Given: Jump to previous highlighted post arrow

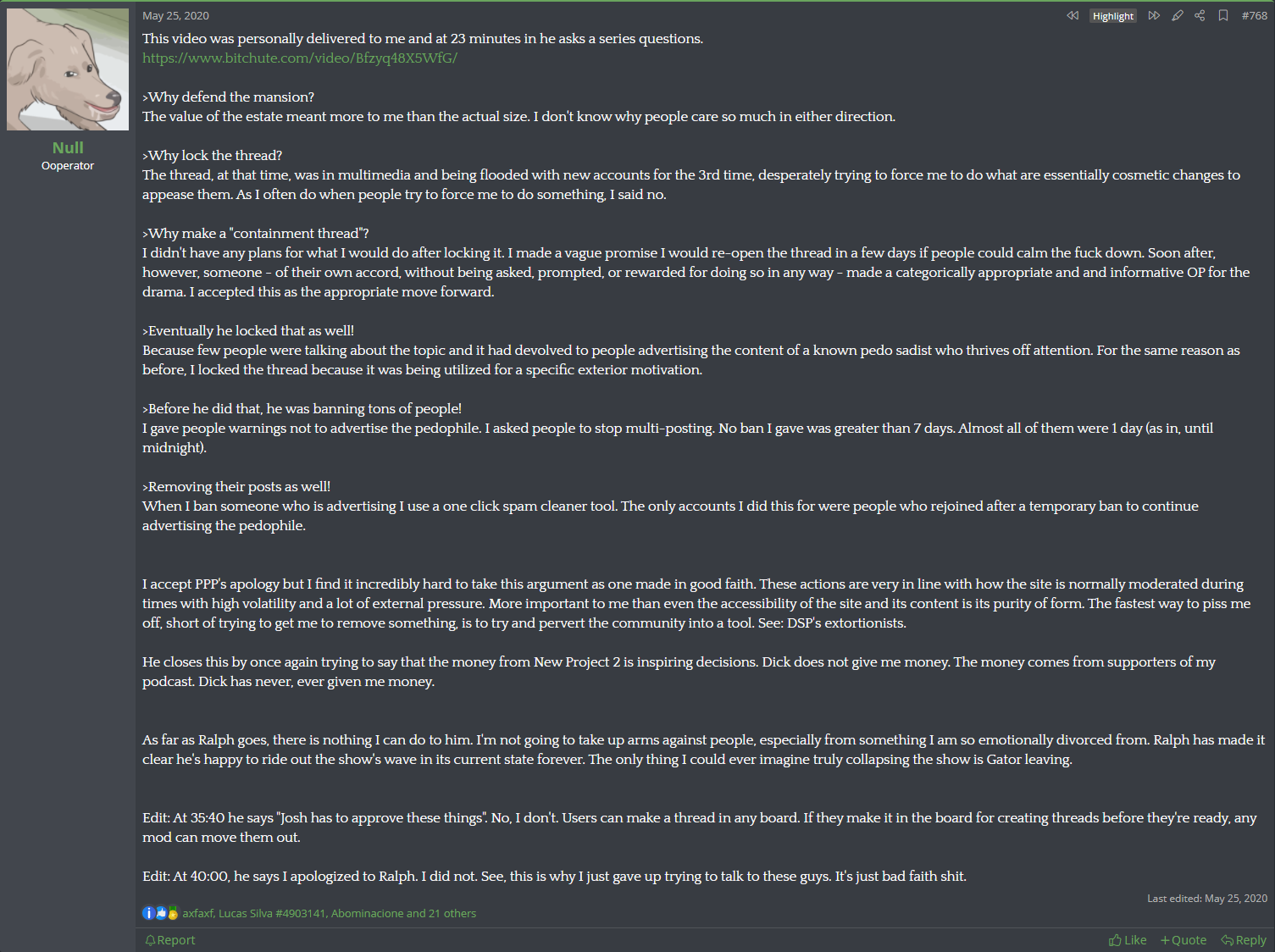Looking at the screenshot, I should (1073, 16).
